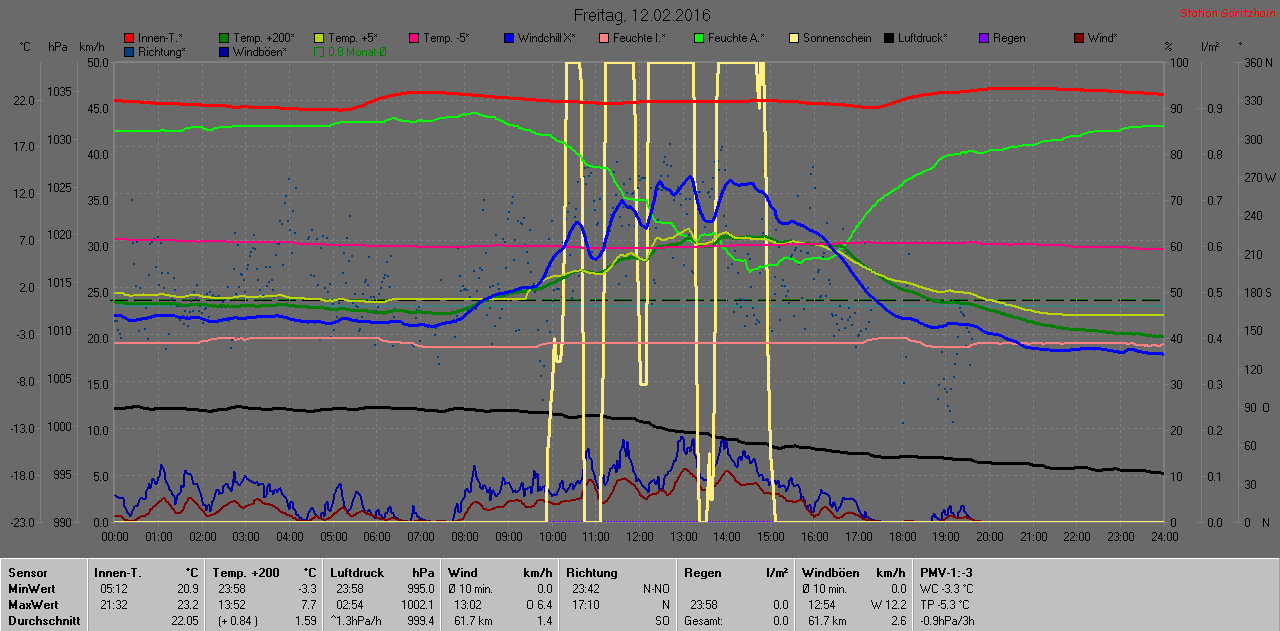Click the 12:00 time axis label

click(638, 537)
